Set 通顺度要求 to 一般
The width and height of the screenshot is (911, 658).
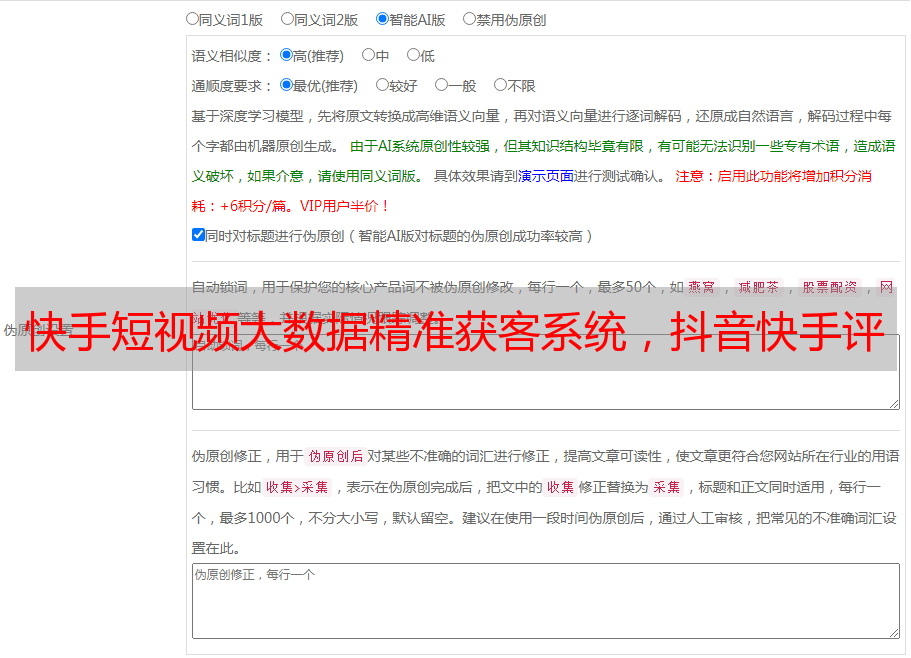click(x=442, y=85)
